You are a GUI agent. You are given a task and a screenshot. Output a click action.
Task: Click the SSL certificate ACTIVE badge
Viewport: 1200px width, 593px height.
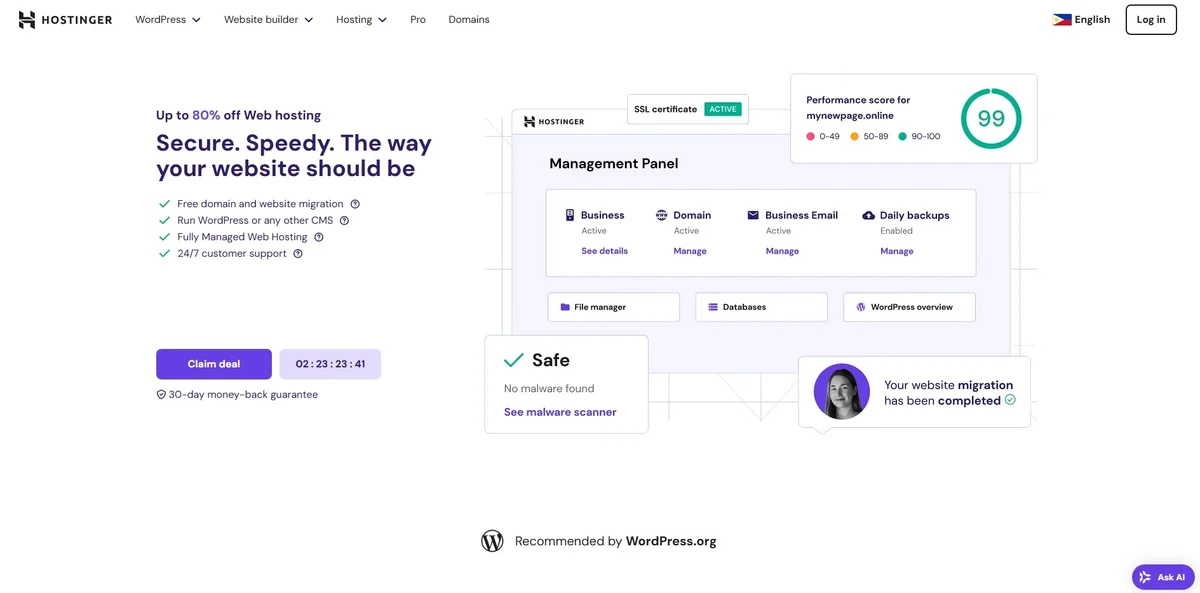[x=723, y=109]
